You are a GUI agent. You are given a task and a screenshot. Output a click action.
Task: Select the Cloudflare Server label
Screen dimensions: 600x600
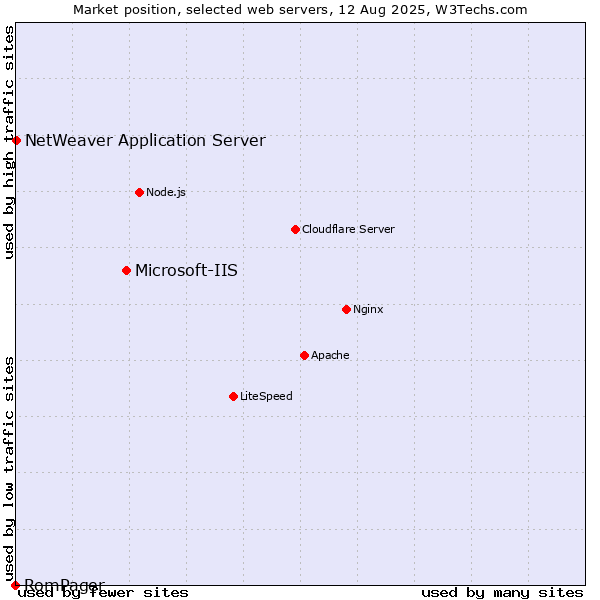[349, 229]
